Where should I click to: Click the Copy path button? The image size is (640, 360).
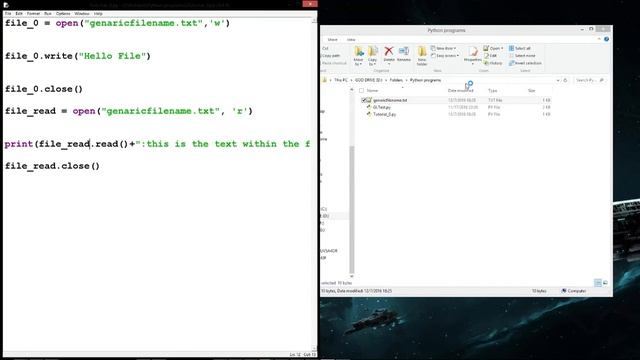pos(331,56)
